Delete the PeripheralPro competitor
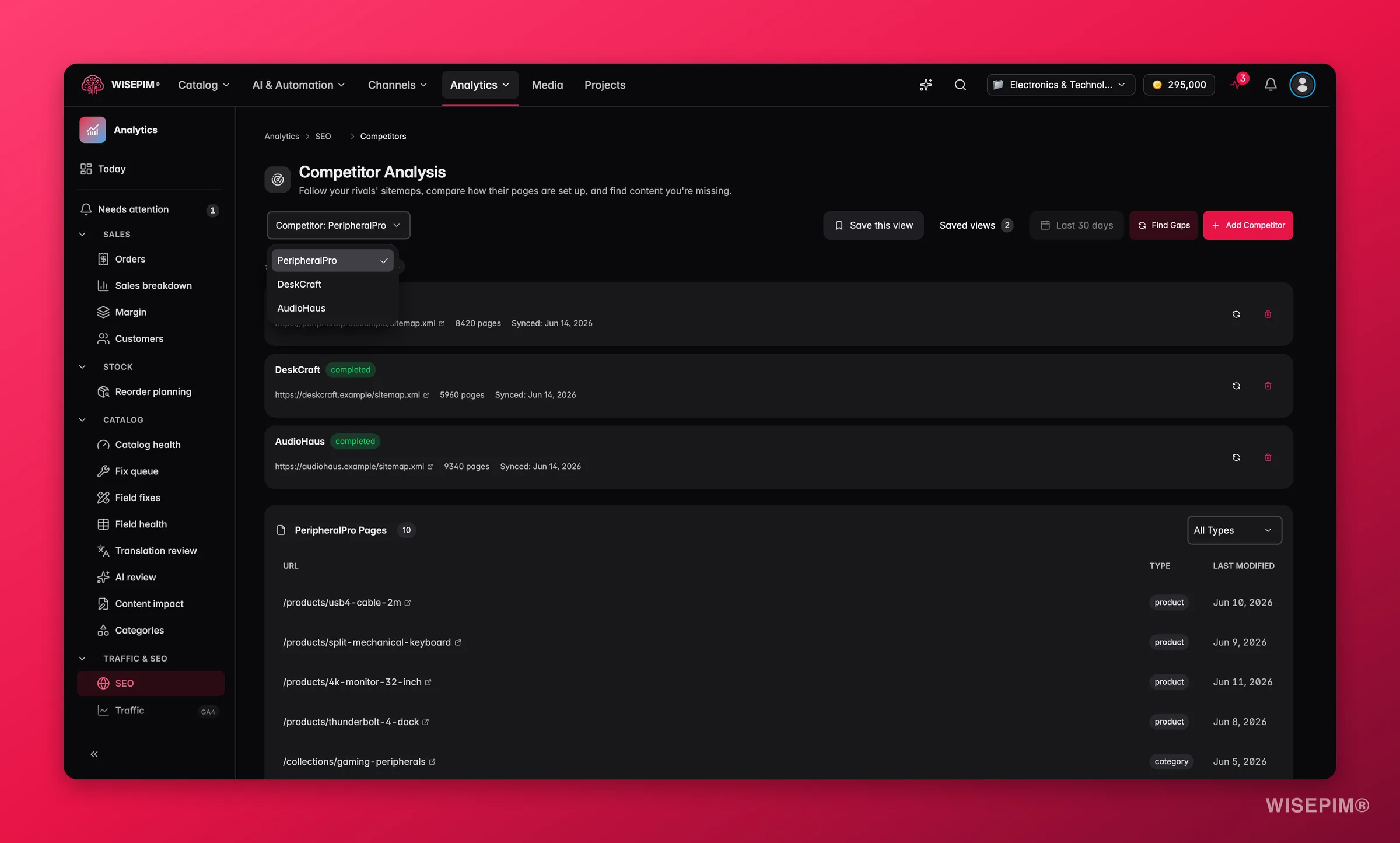Screen dimensions: 1400x843 [x=1268, y=314]
